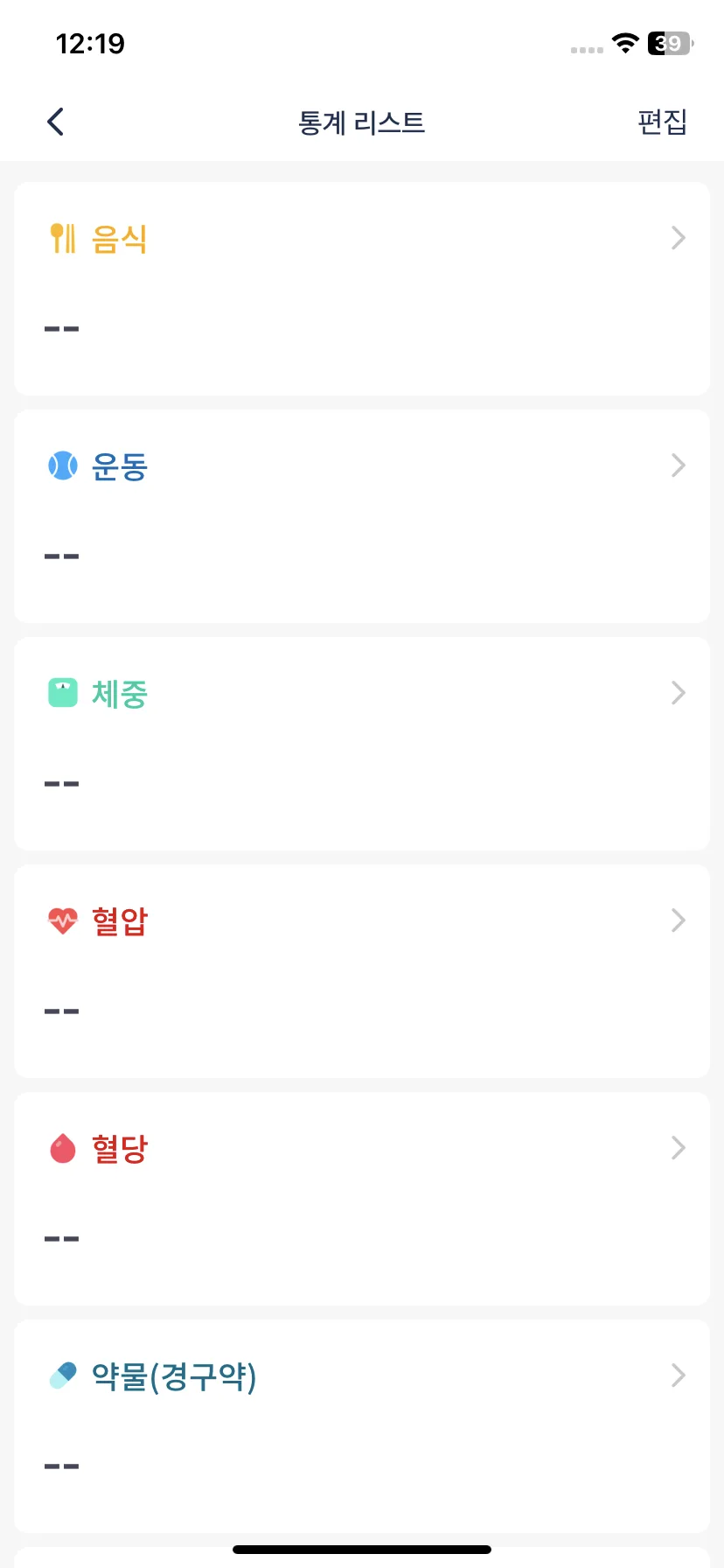Tap the back arrow icon

tap(55, 122)
